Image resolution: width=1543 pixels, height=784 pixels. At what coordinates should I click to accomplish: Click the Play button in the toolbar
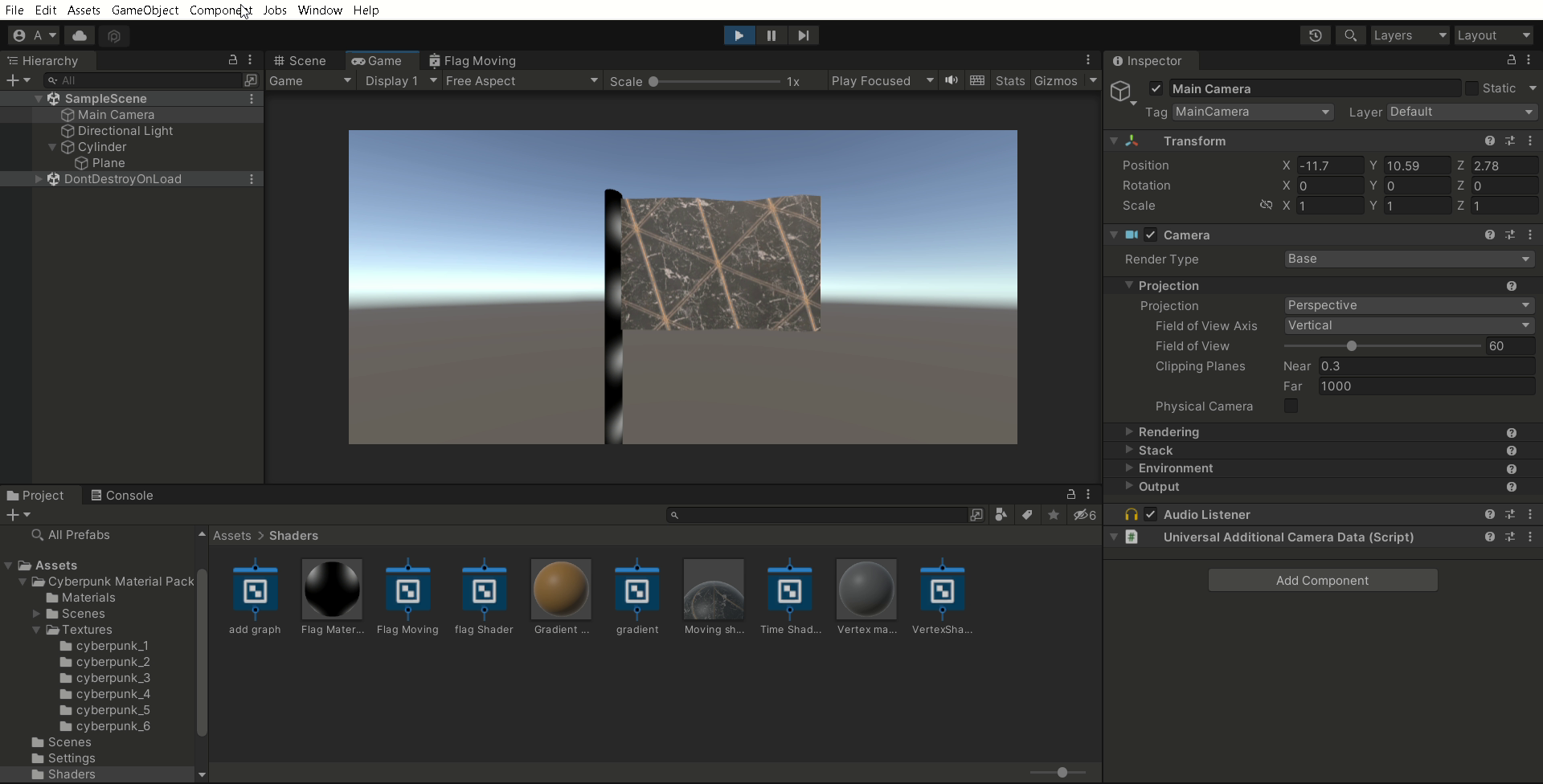click(739, 35)
